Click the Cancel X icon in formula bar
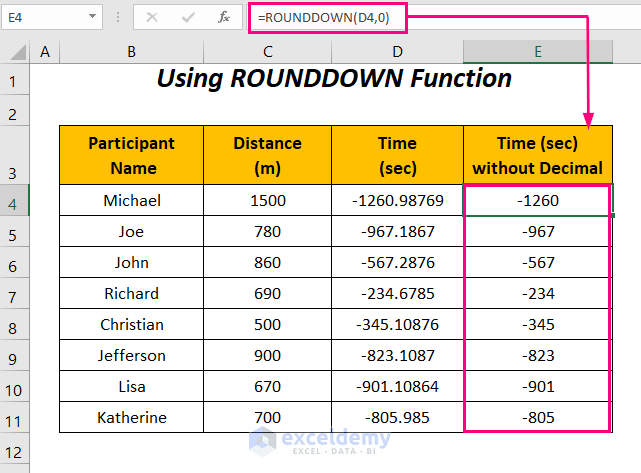This screenshot has height=473, width=641. coord(152,17)
